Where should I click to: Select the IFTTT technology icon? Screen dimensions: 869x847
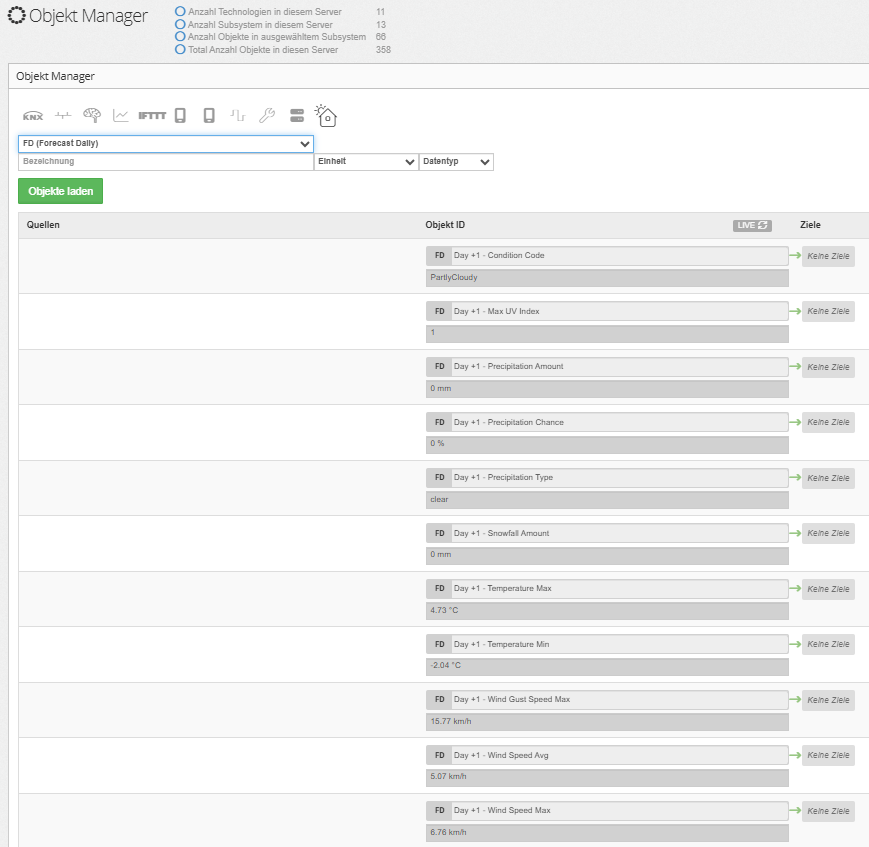tap(152, 116)
